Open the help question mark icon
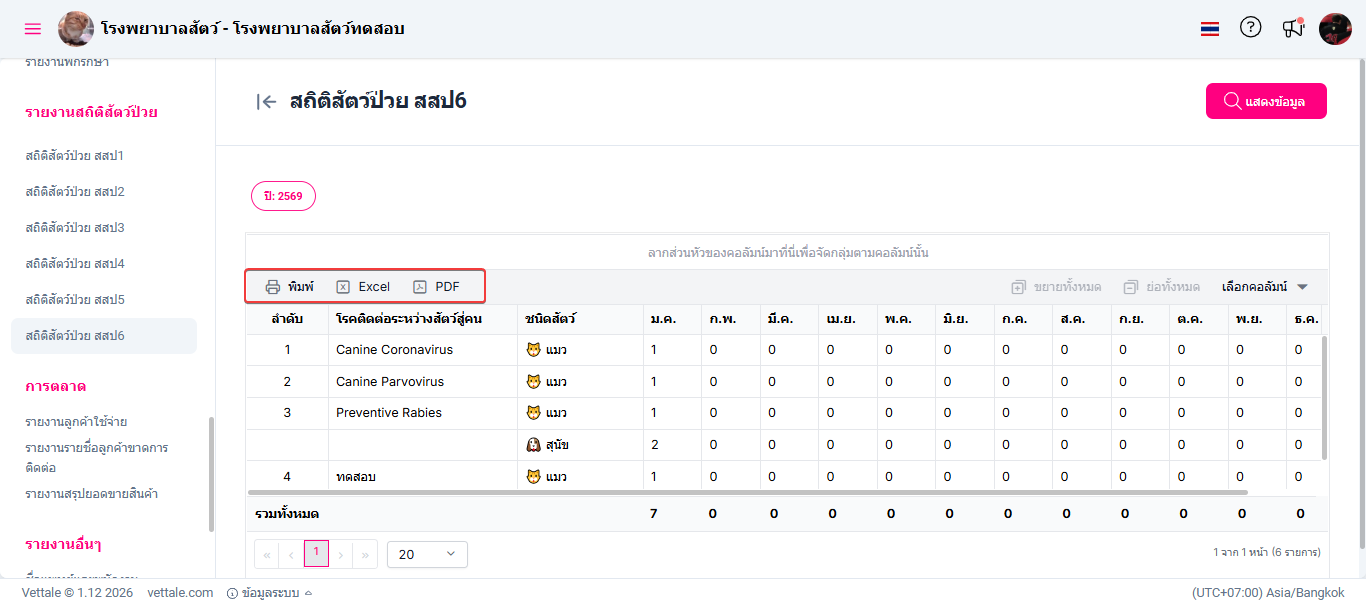This screenshot has width=1366, height=607. [1250, 28]
